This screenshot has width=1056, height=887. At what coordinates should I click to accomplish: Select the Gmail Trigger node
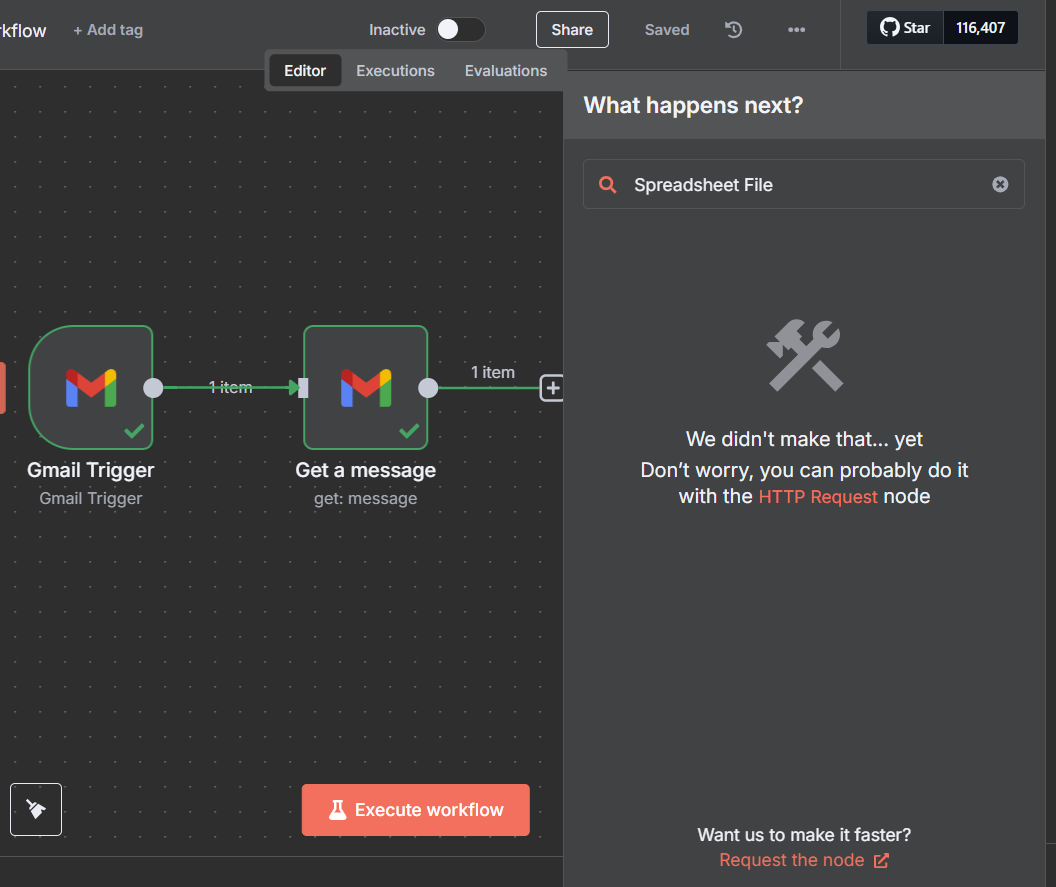pyautogui.click(x=91, y=387)
